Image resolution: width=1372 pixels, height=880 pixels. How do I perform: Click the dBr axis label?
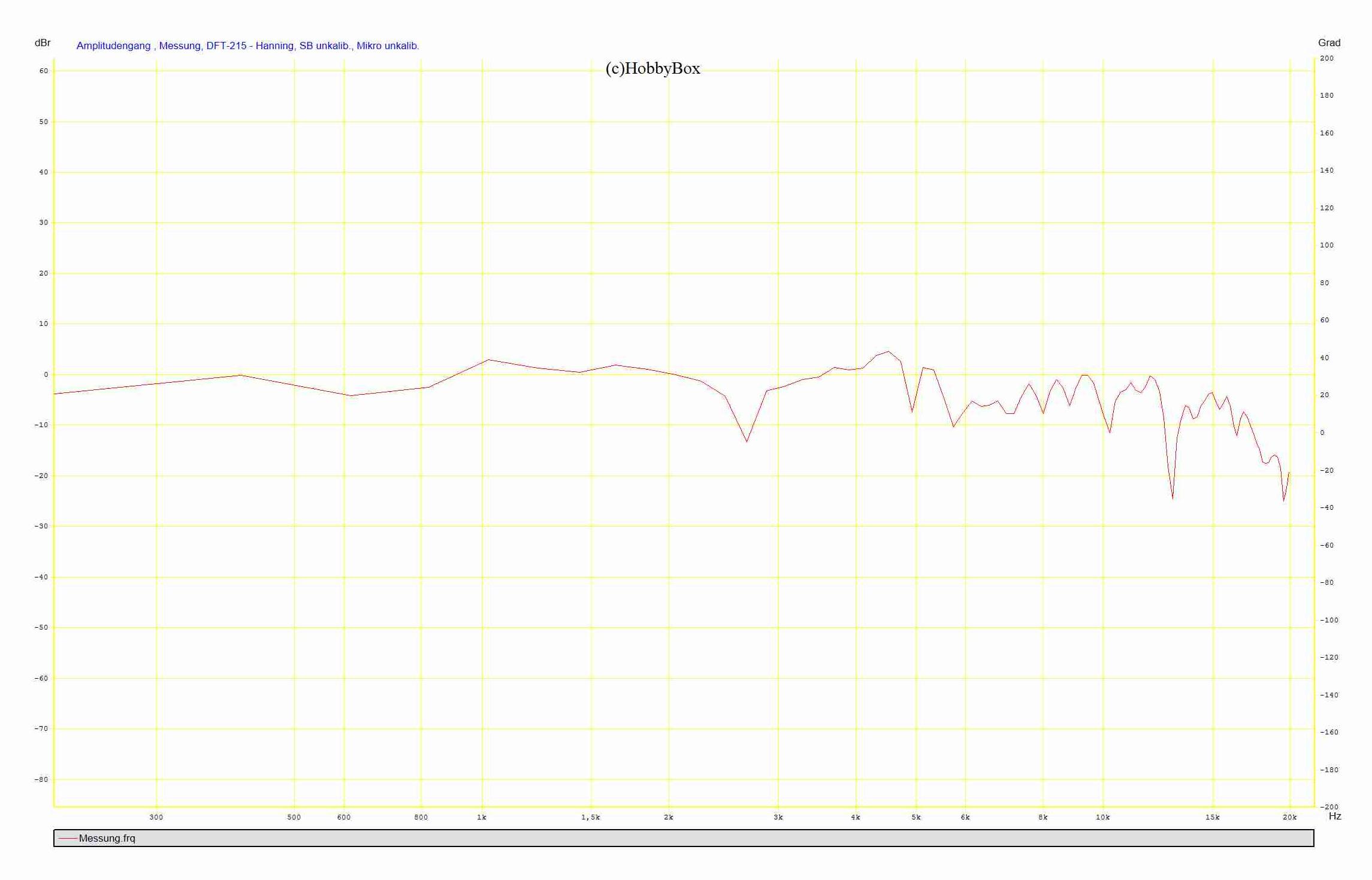click(43, 43)
